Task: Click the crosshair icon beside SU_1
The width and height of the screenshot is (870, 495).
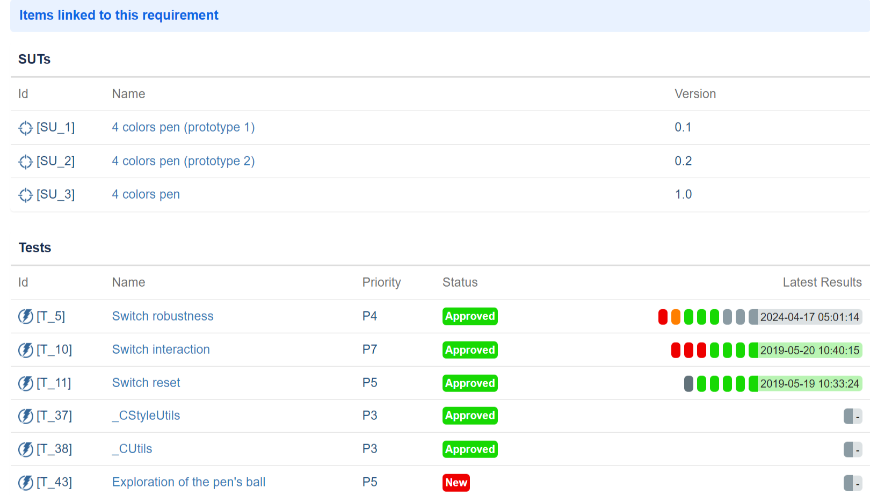Action: coord(26,128)
